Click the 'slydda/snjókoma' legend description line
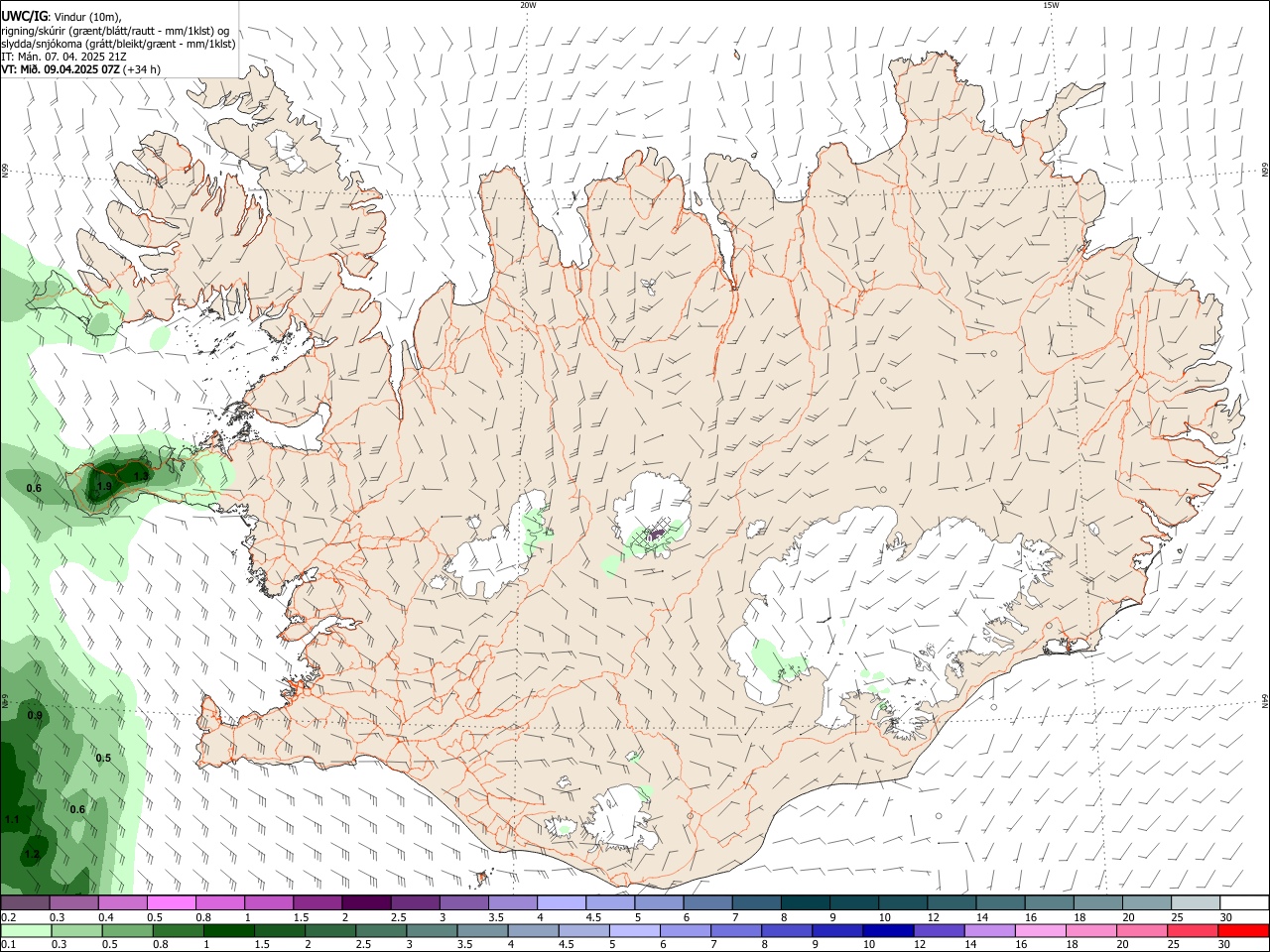Screen dimensions: 1270x952 [118, 44]
